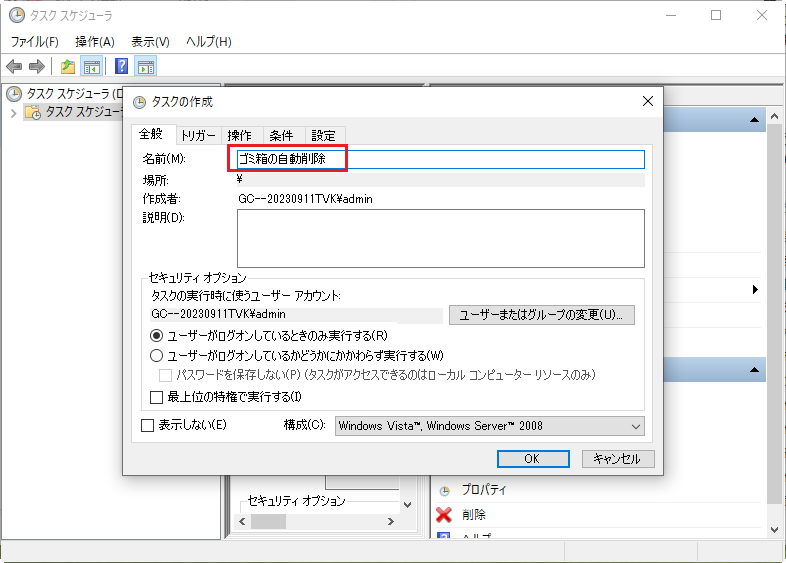Collapse the upper actions section arrow
This screenshot has height=563, width=786.
click(x=754, y=120)
